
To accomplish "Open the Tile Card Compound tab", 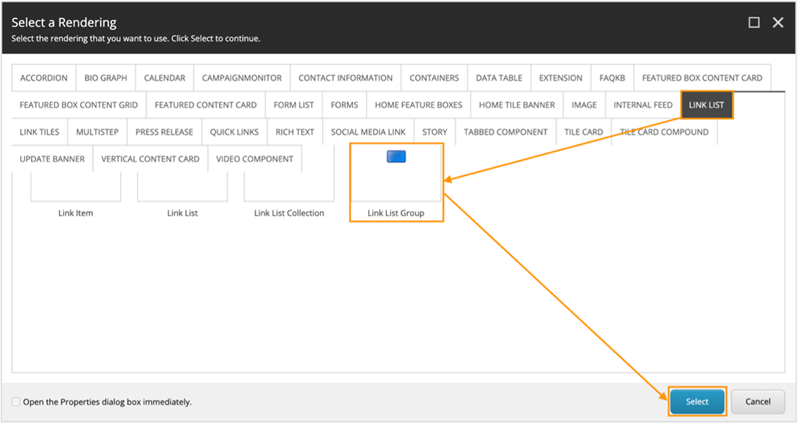I will click(664, 132).
